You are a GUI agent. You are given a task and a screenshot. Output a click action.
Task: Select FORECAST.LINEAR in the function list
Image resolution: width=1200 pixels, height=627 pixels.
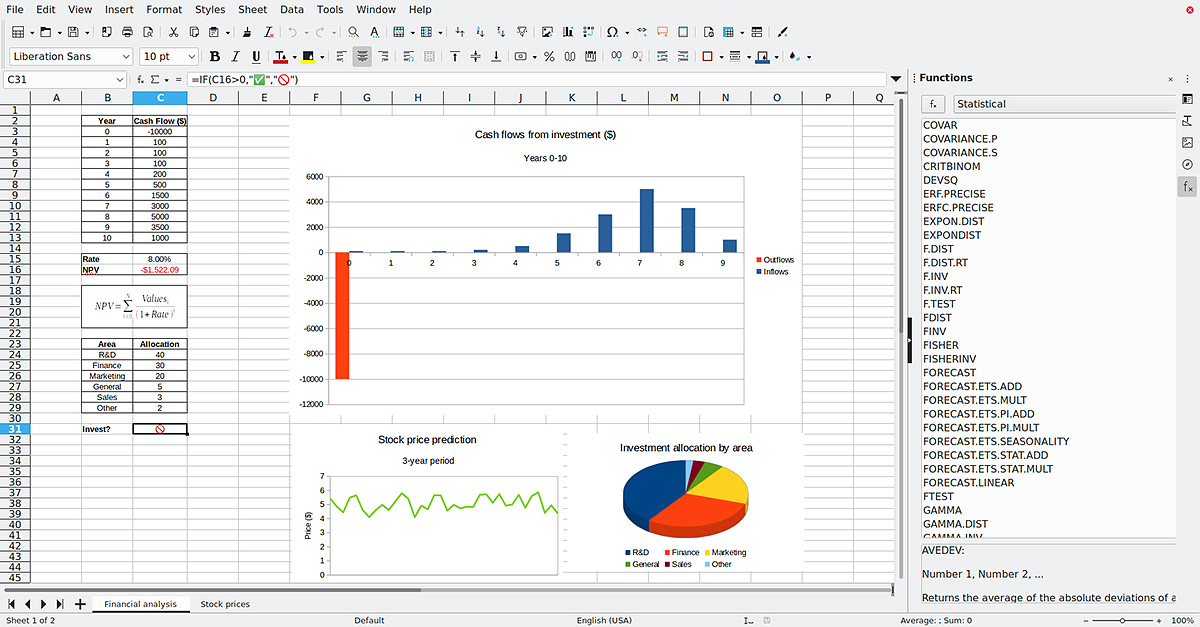click(968, 483)
